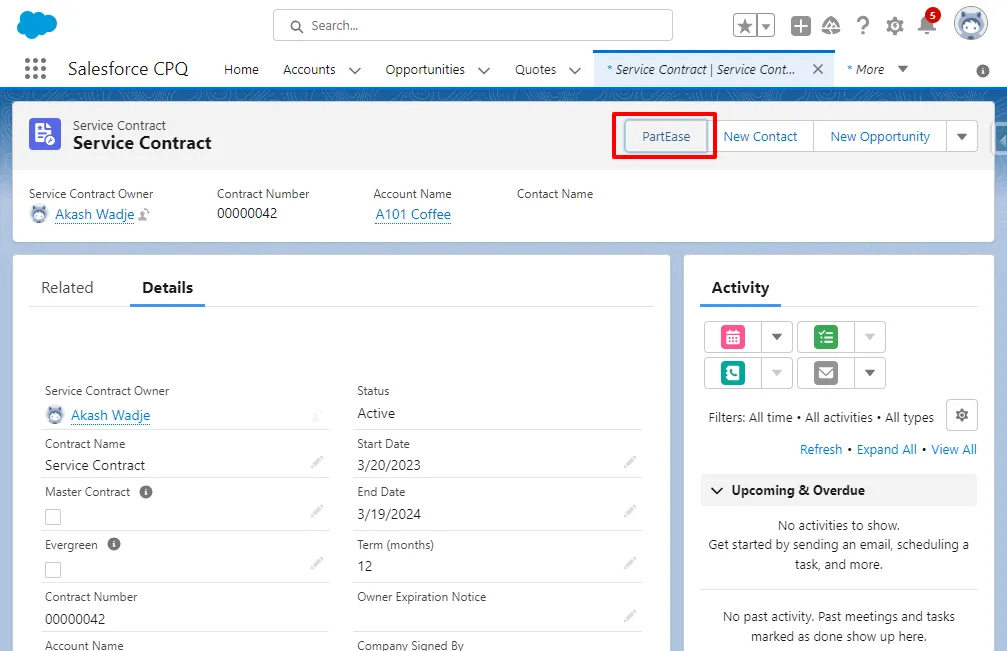1007x651 pixels.
Task: Open Akash Wadje link in header
Action: click(x=94, y=214)
